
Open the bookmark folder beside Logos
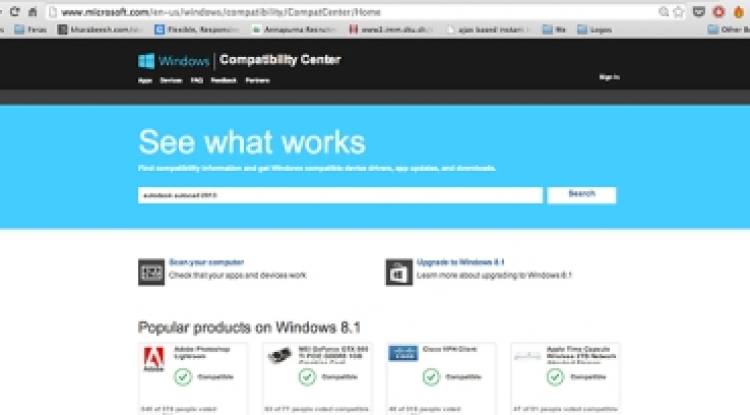point(555,30)
